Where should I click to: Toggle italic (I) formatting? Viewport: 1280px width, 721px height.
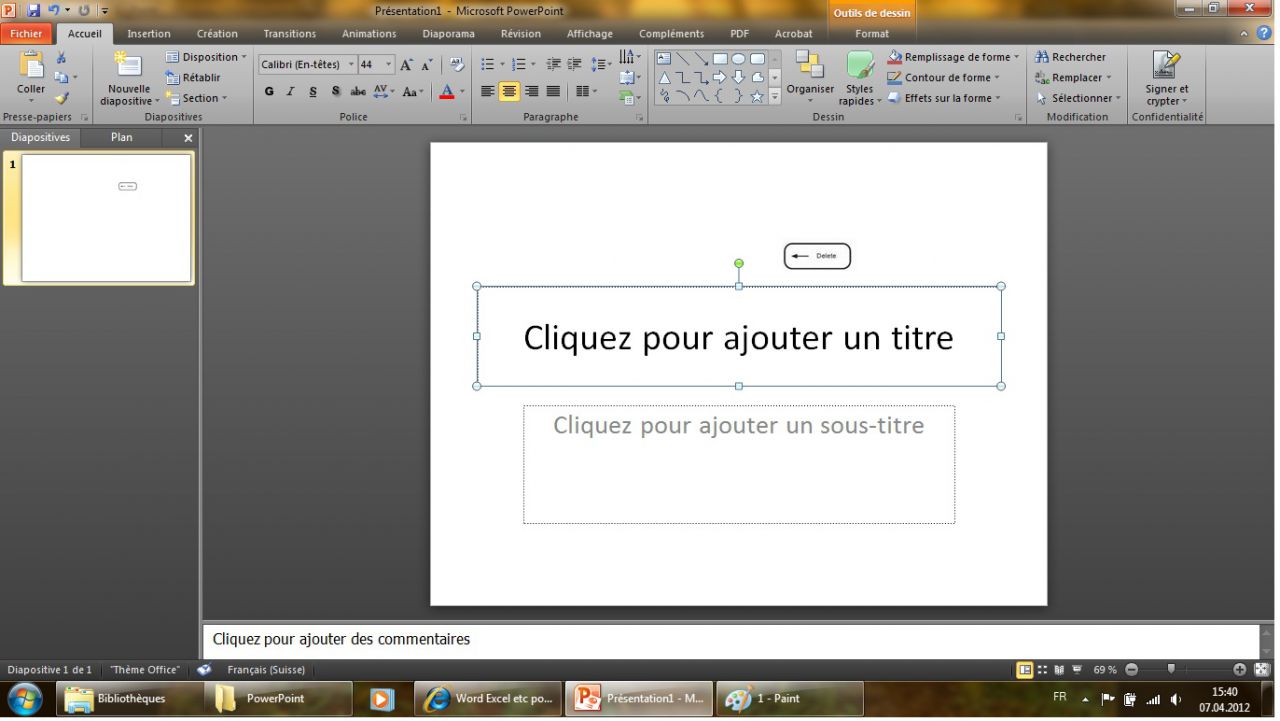coord(291,92)
